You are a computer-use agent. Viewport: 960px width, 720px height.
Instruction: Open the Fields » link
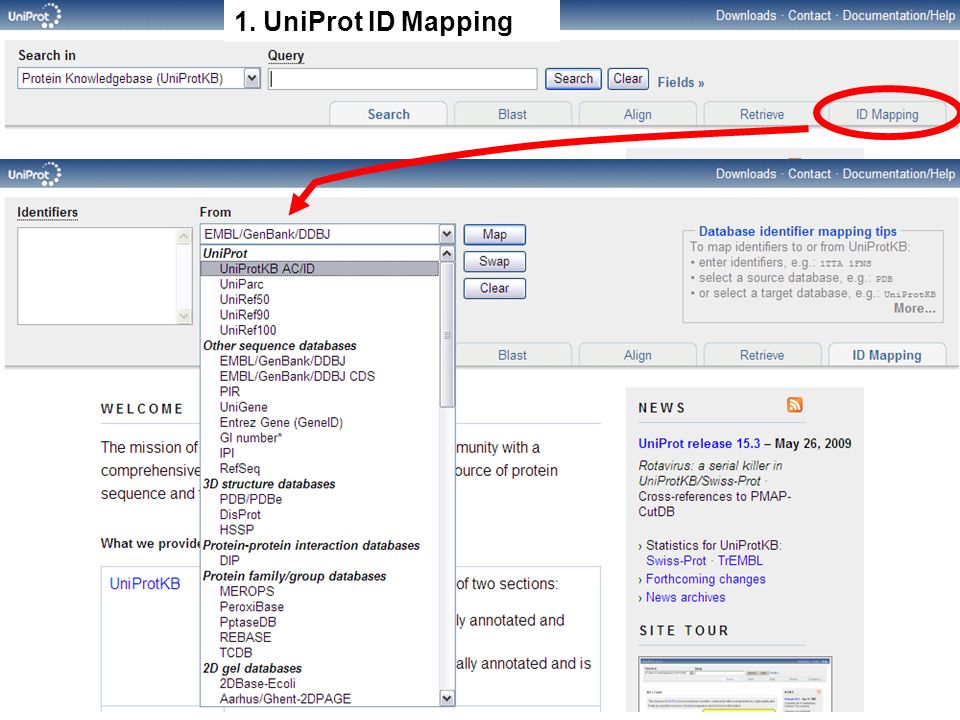click(x=680, y=82)
